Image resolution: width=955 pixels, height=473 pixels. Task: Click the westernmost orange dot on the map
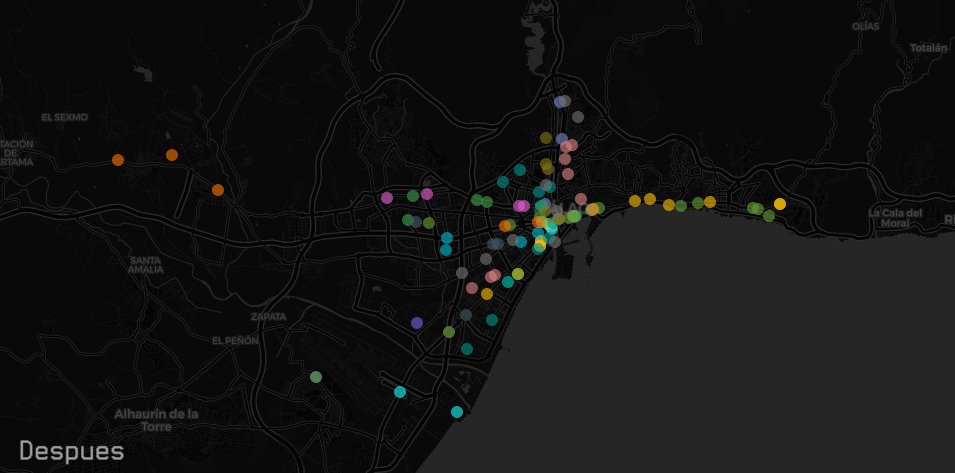118,160
